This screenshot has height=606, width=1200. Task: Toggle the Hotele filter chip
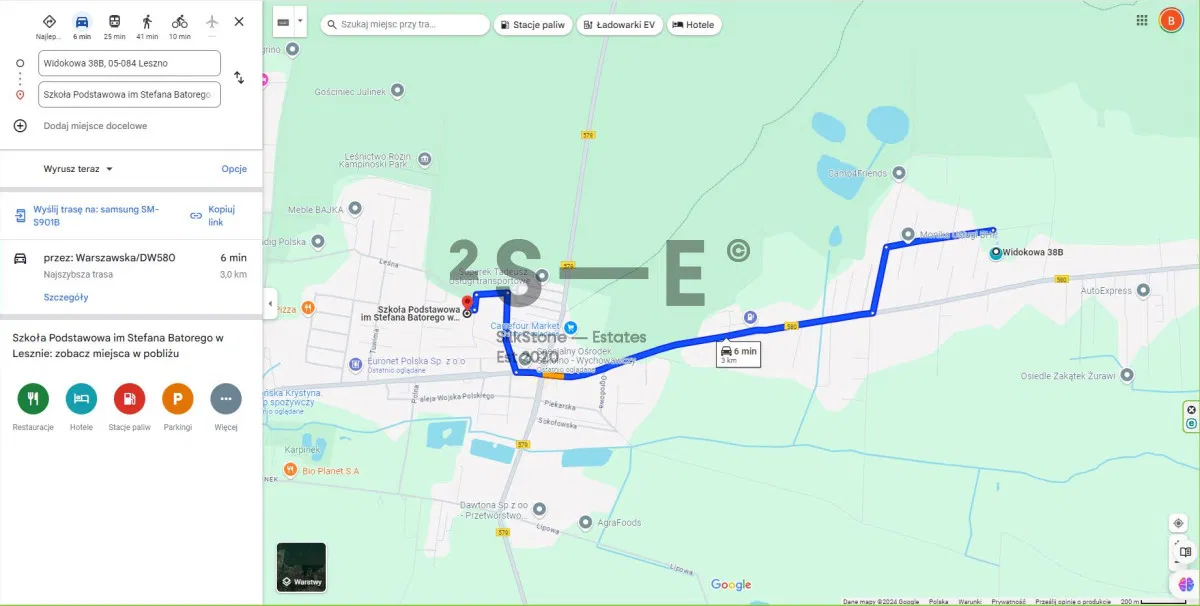coord(693,24)
